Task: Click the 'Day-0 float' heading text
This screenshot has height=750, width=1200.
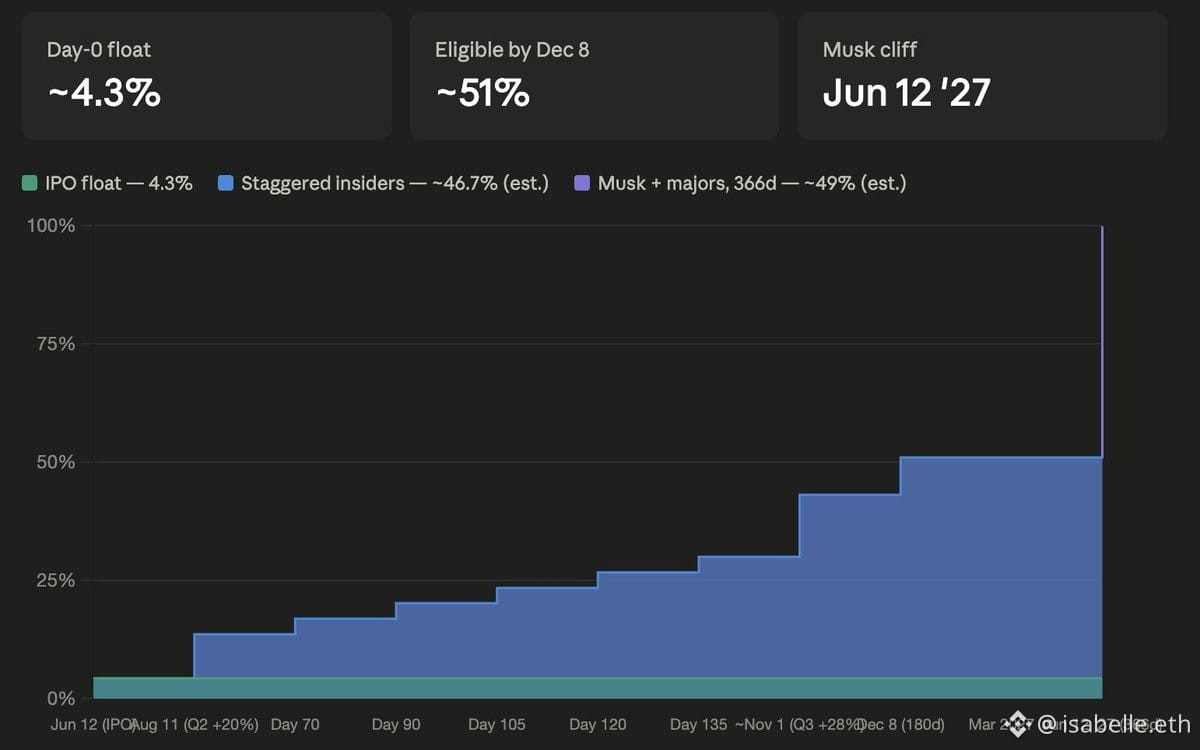Action: click(x=99, y=49)
